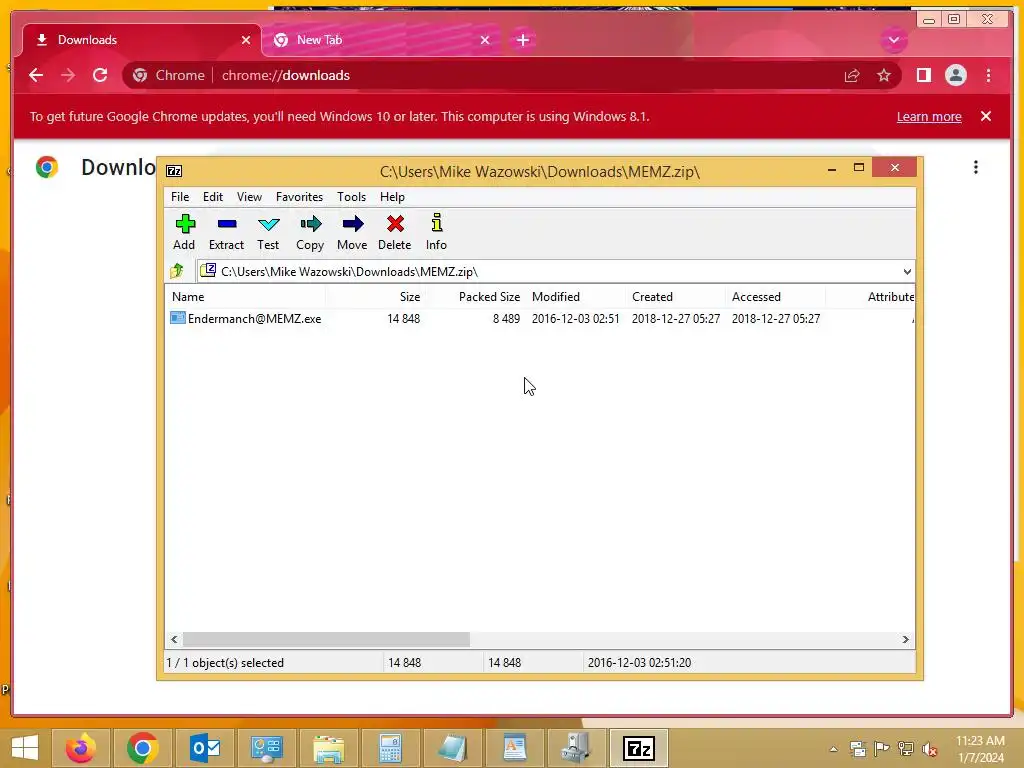Click the 7z taskbar icon
The image size is (1024, 768).
pos(639,748)
